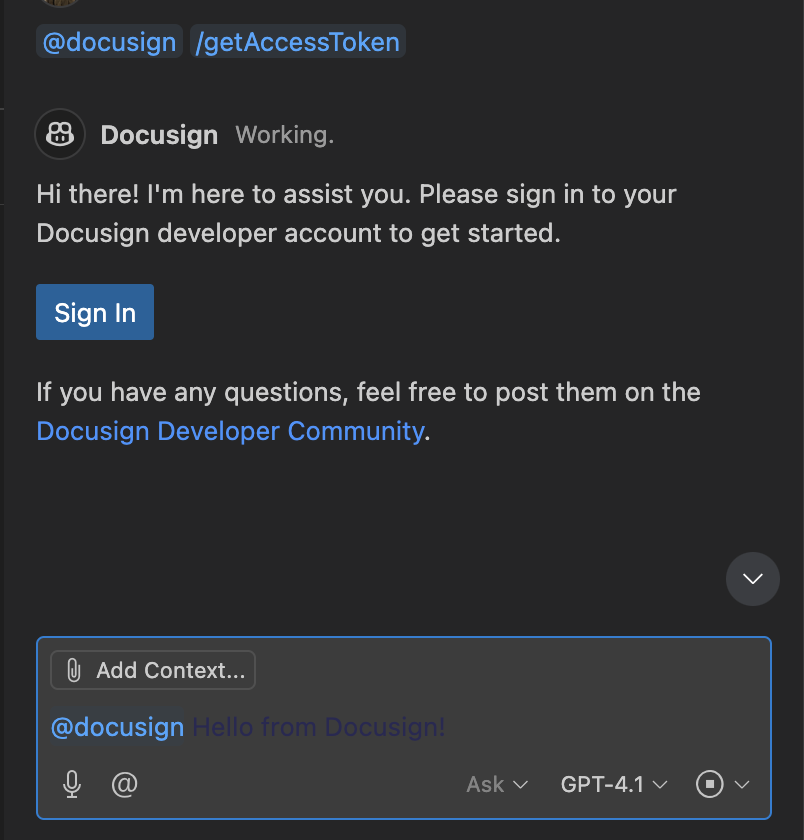Expand the send options chevron
804x840 pixels.
point(743,784)
